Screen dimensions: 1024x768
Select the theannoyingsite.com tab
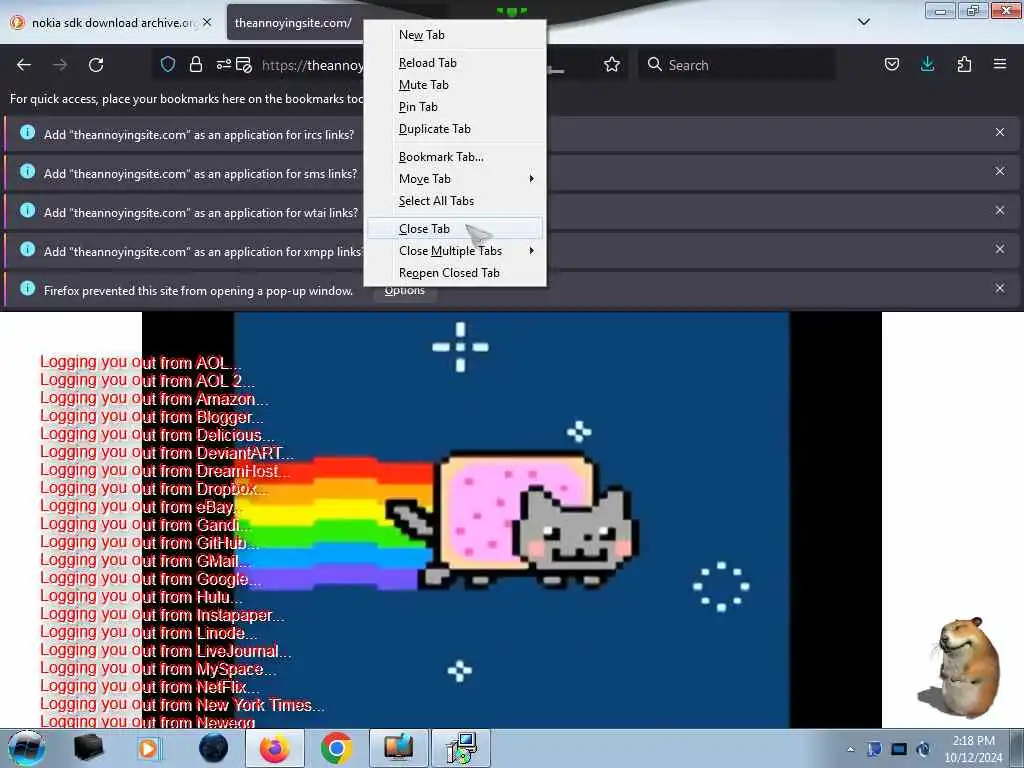[x=295, y=23]
